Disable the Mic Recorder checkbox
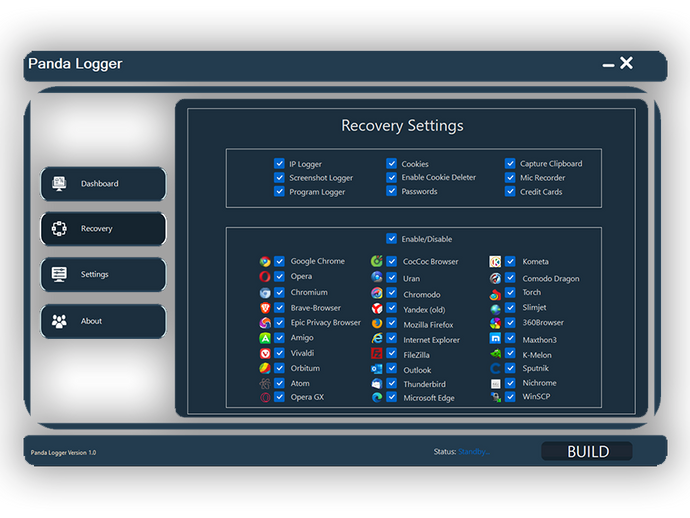 510,177
